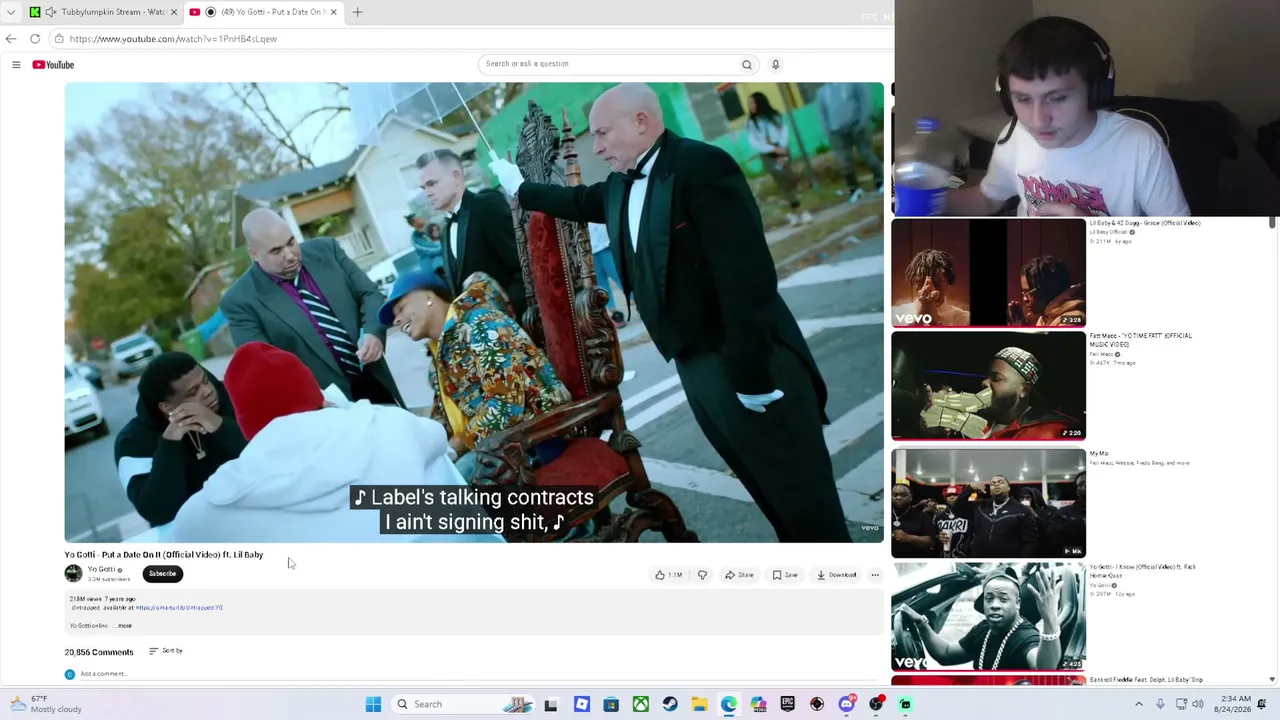Open File Explorer from the taskbar
This screenshot has height=720, width=1280.
(x=699, y=704)
